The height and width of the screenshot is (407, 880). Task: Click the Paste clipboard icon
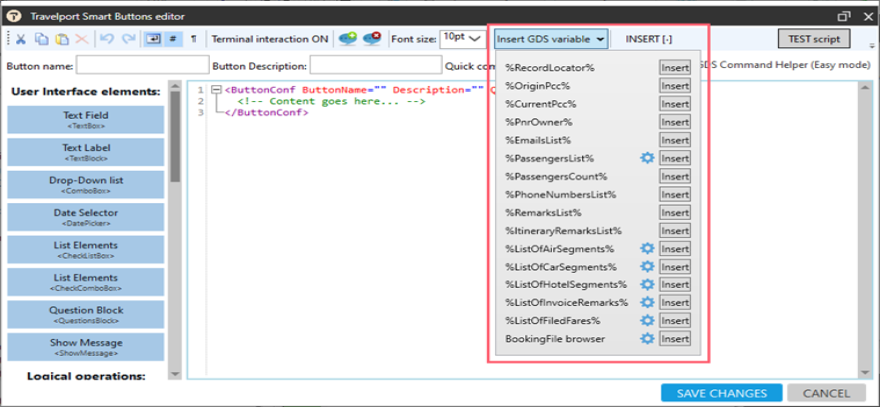(62, 39)
